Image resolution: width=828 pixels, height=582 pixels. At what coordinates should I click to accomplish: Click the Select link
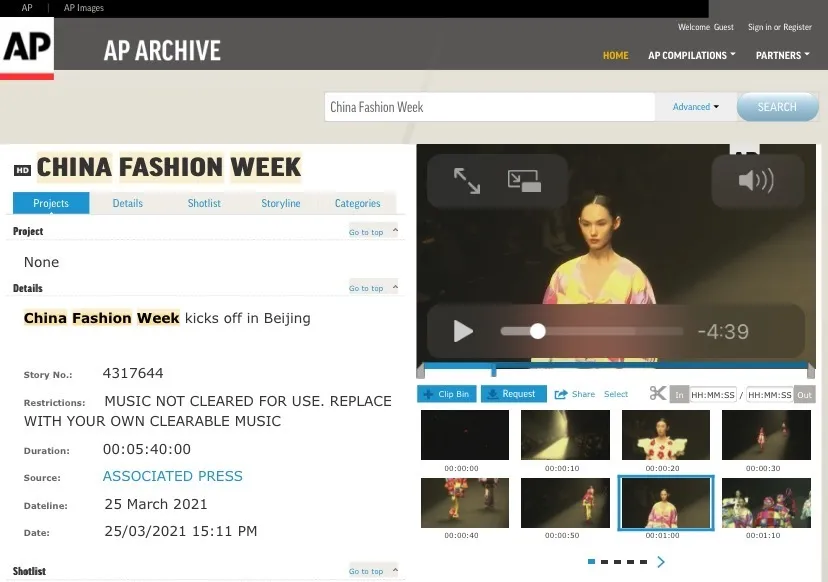[616, 394]
